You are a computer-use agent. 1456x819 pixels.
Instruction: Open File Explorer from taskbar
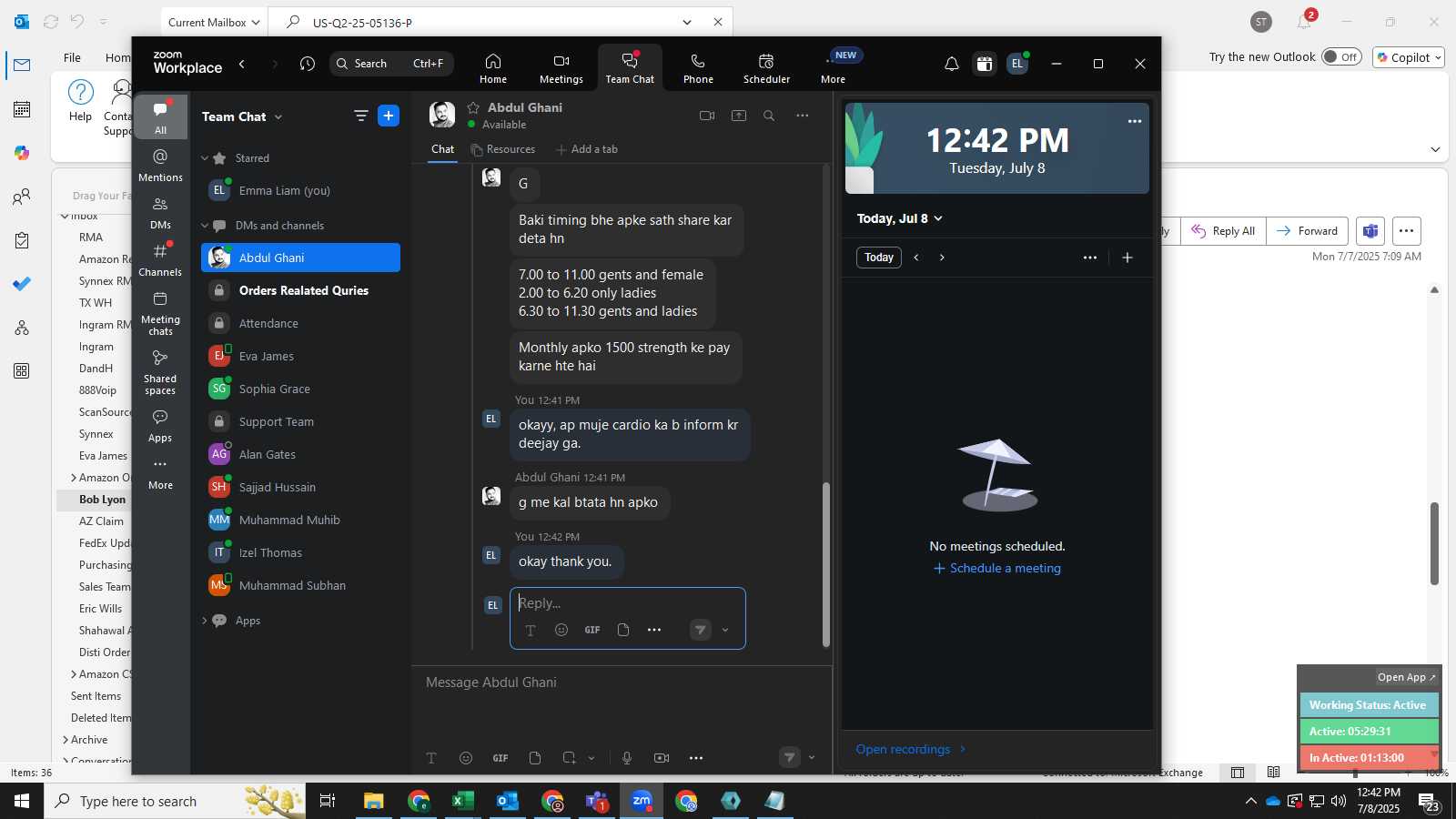coord(374,801)
